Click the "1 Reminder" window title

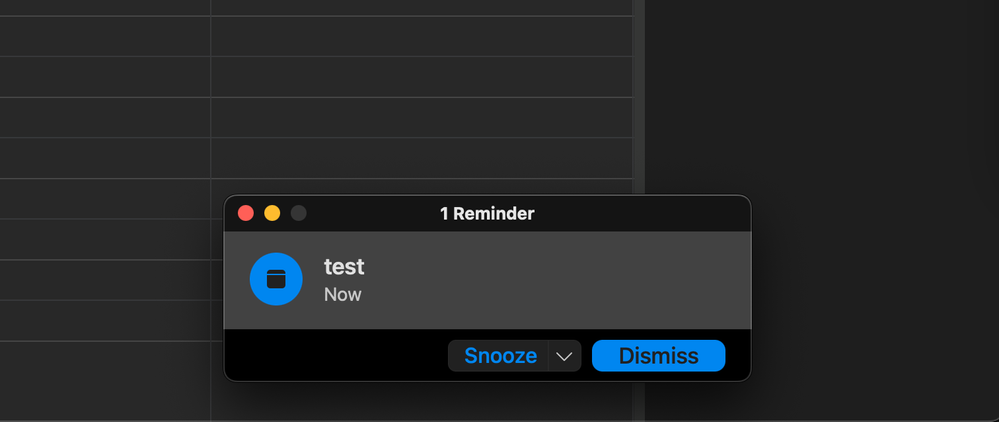(x=487, y=213)
